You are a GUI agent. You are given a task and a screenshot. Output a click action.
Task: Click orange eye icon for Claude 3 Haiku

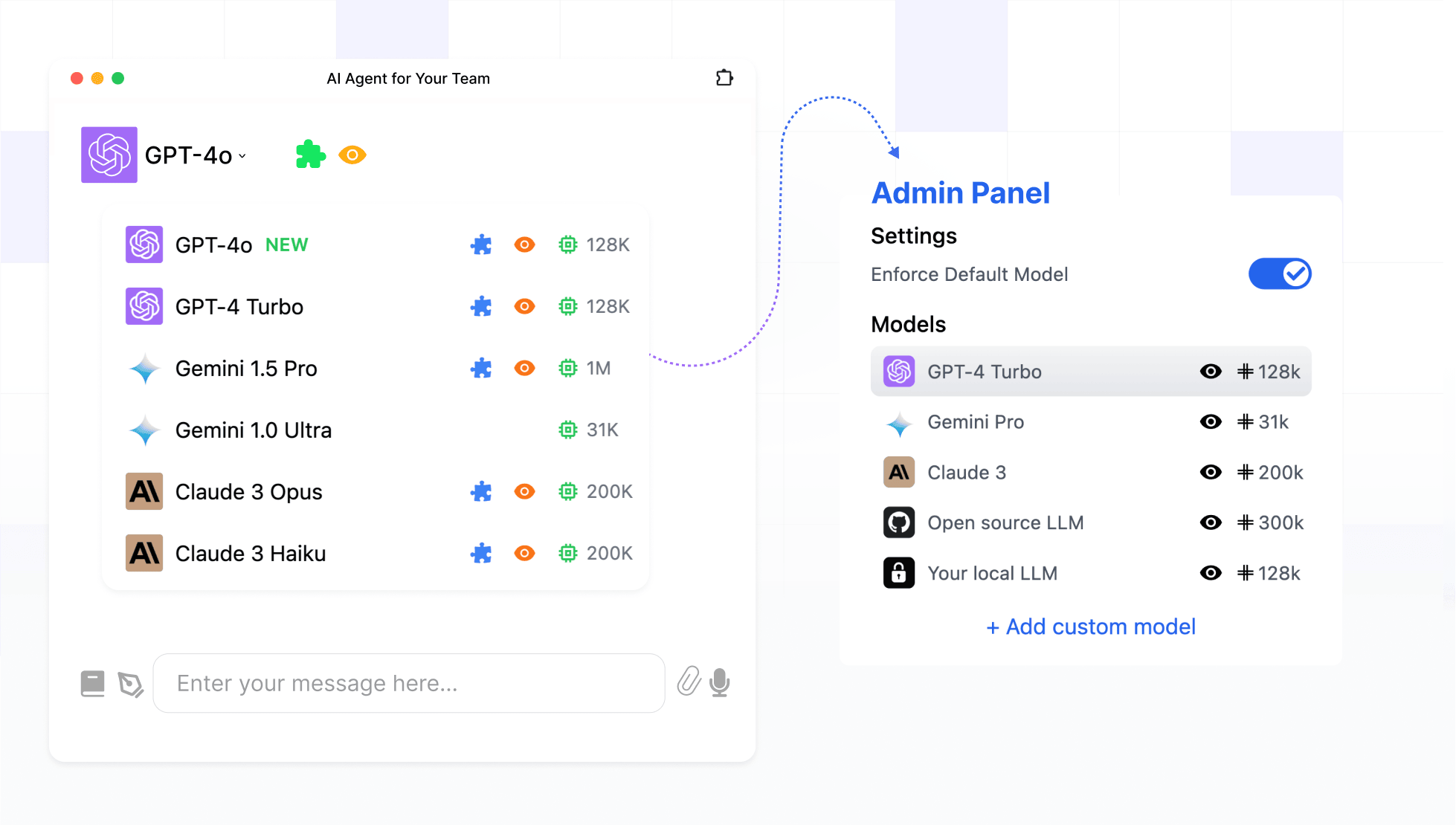tap(525, 553)
